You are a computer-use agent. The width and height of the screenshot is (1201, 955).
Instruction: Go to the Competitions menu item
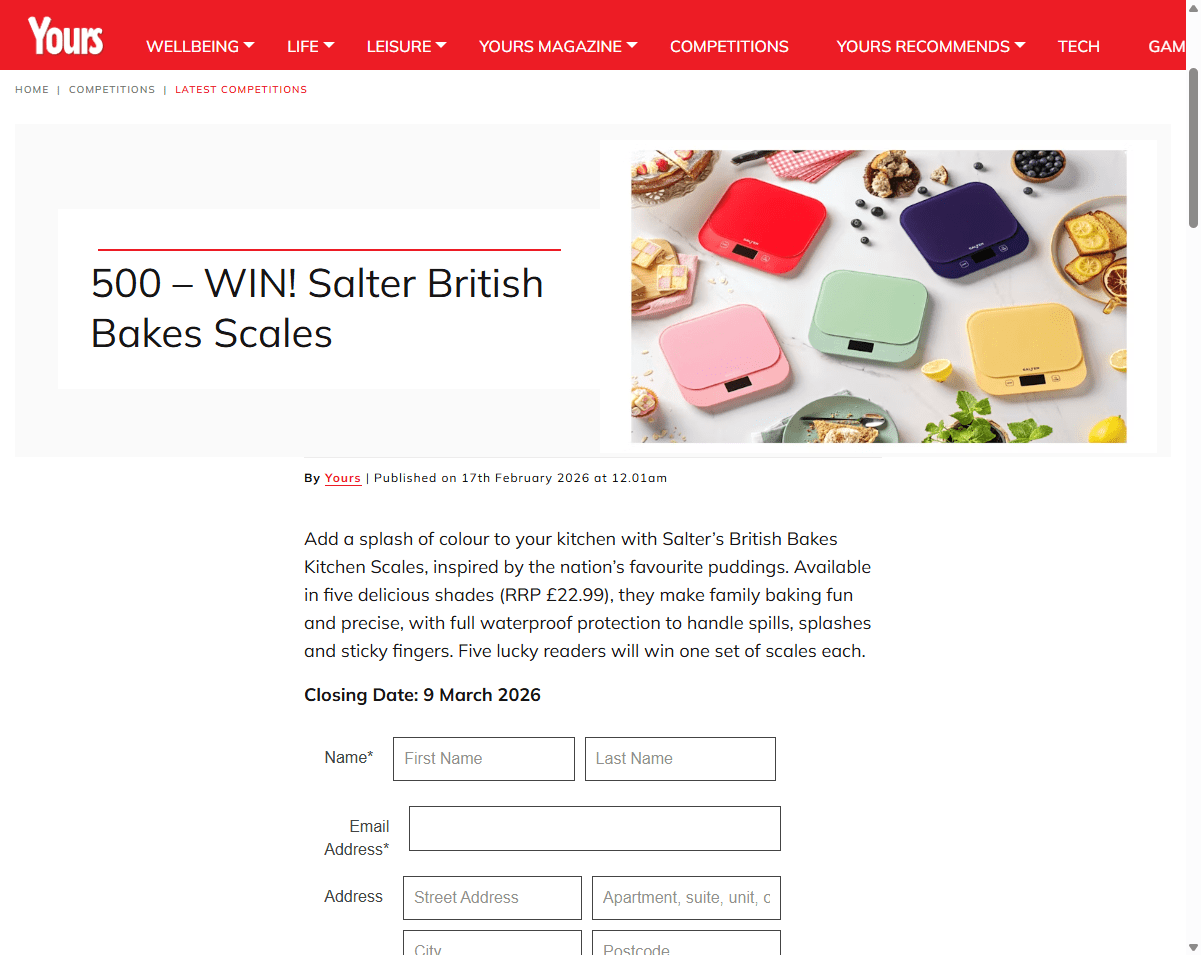point(729,46)
